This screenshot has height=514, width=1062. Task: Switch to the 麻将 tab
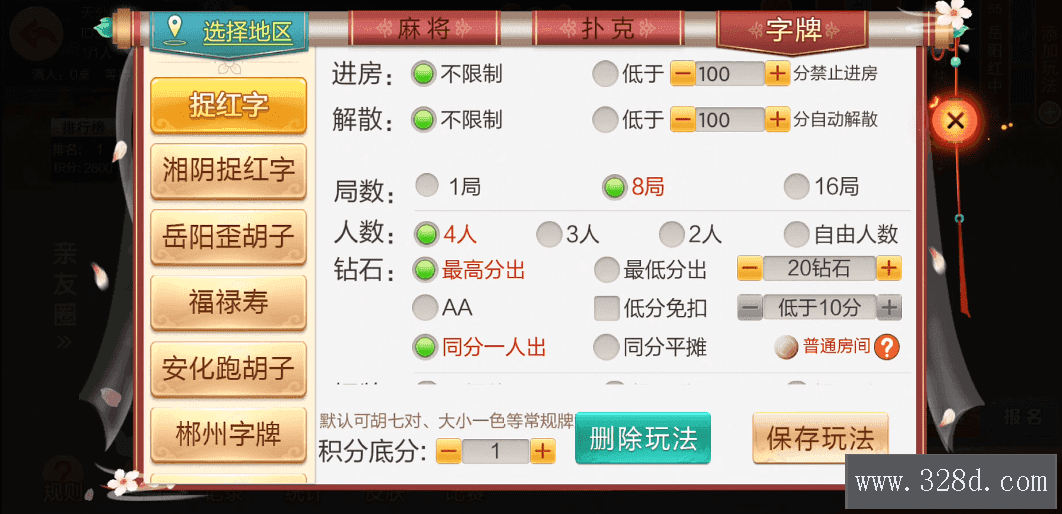pyautogui.click(x=424, y=29)
